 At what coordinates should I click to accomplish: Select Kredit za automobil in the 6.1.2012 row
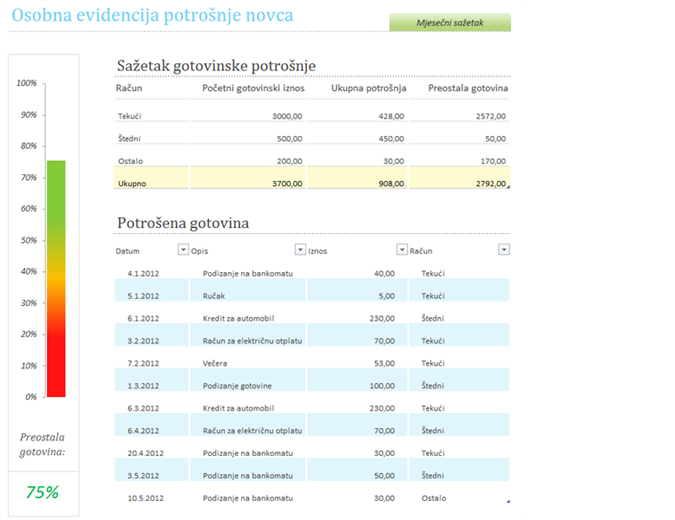click(x=238, y=318)
